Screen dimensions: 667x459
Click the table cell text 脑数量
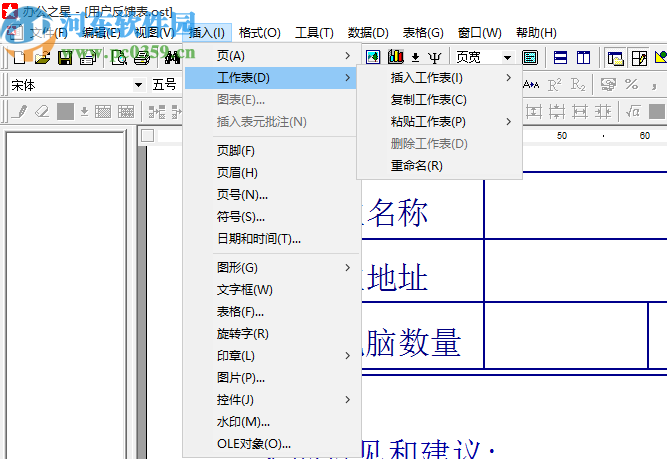(411, 342)
